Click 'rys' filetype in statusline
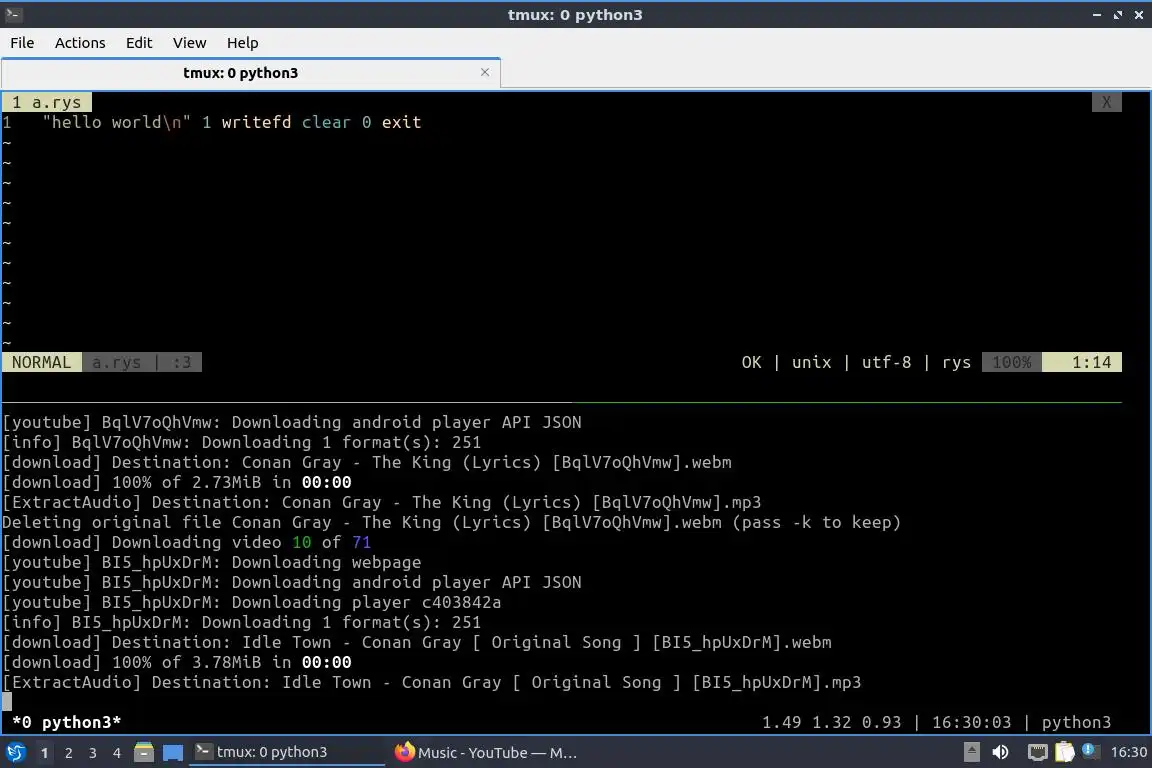 tap(957, 362)
